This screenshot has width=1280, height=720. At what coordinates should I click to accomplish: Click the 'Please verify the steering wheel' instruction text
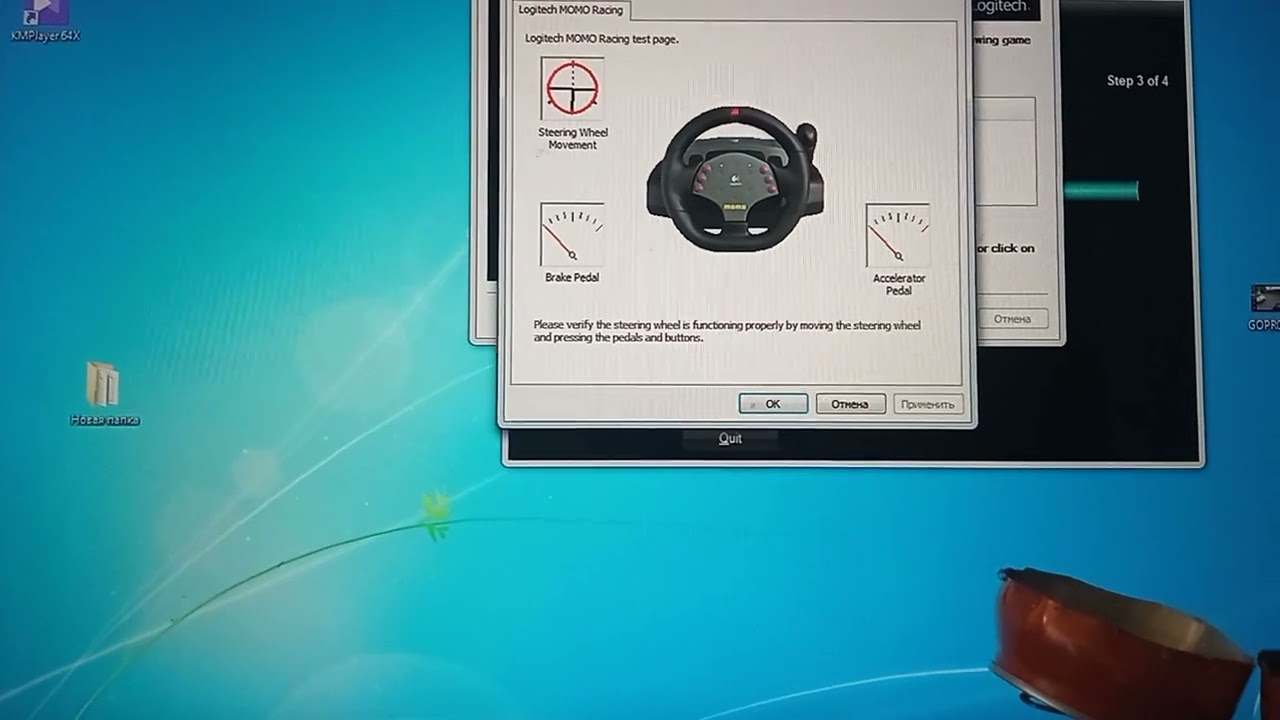pyautogui.click(x=727, y=331)
